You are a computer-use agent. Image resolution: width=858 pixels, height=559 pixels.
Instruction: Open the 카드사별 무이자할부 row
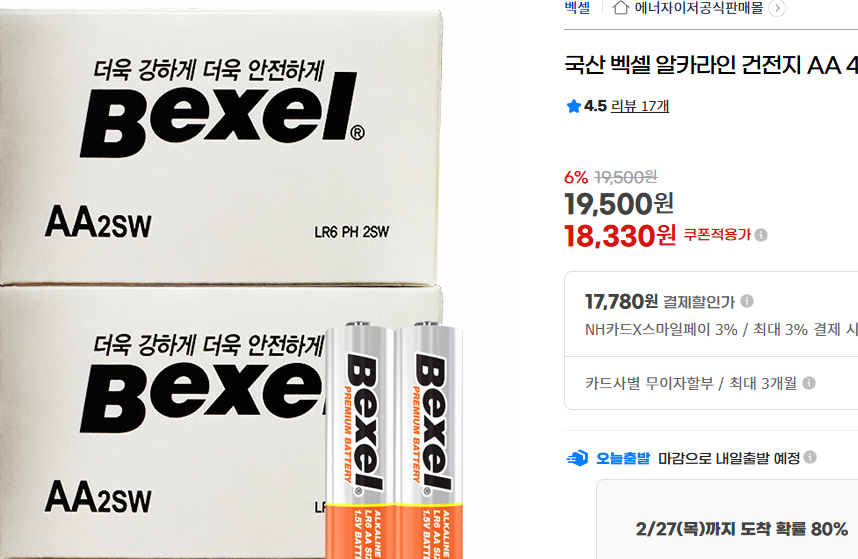pyautogui.click(x=711, y=383)
